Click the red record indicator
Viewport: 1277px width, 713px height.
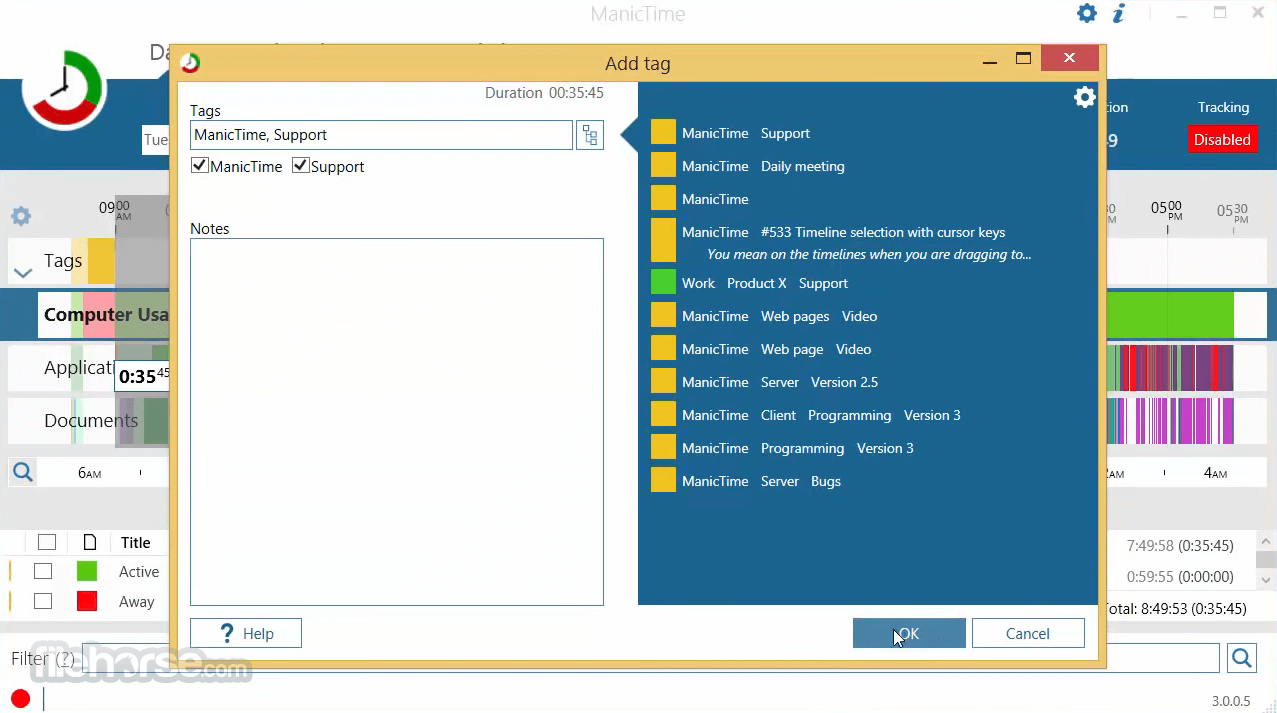click(x=20, y=698)
